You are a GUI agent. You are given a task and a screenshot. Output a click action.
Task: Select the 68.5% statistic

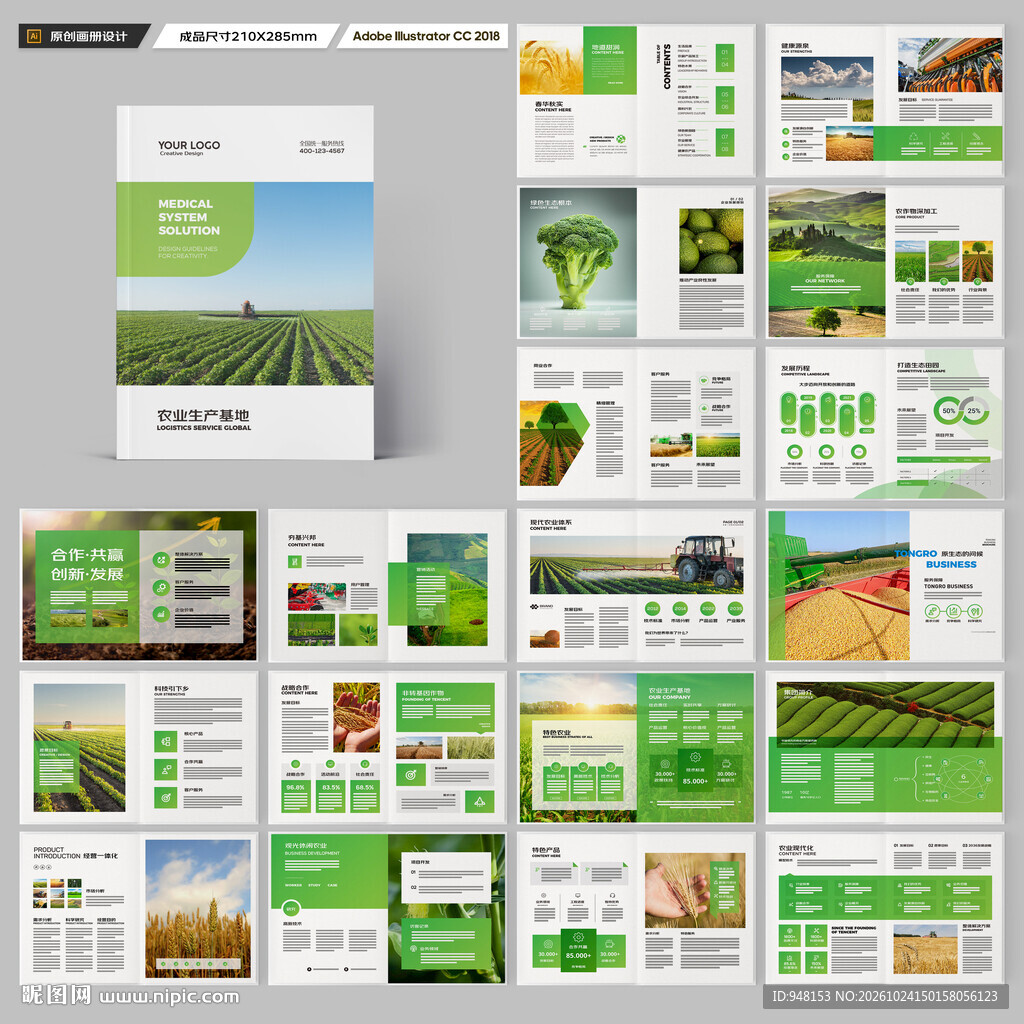364,787
